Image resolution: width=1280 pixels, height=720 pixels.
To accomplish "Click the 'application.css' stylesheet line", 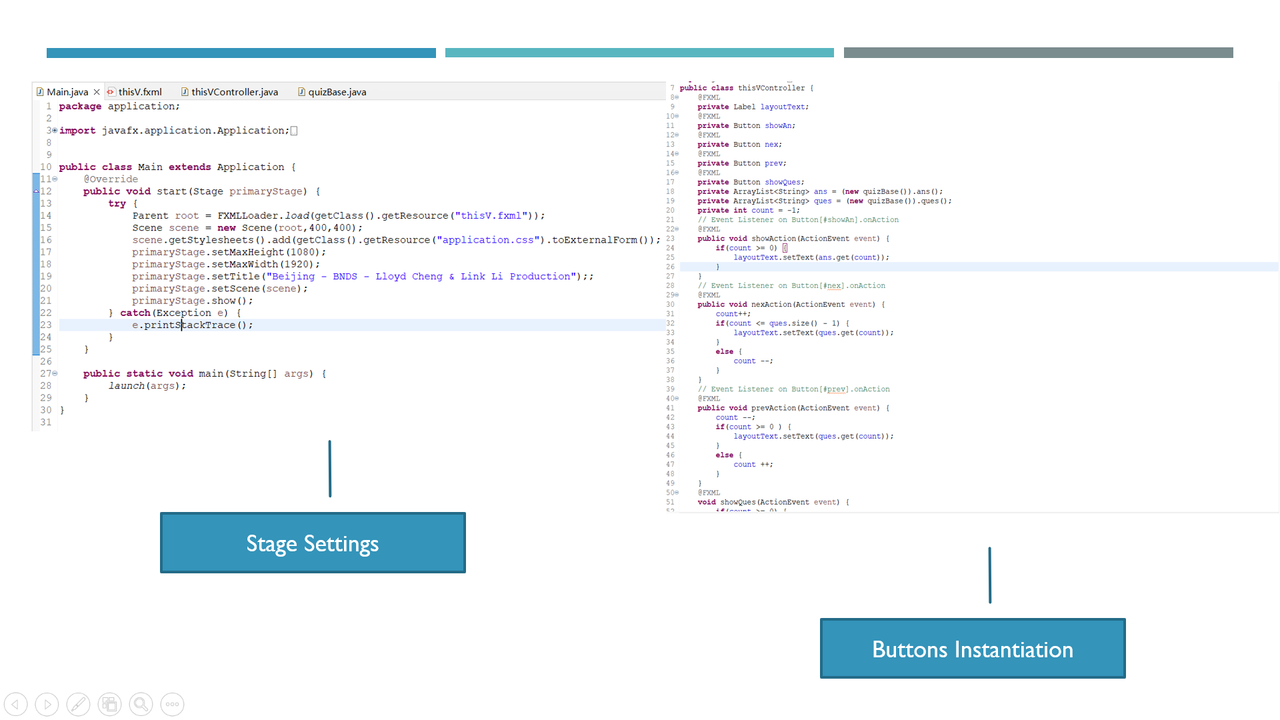I will 396,240.
